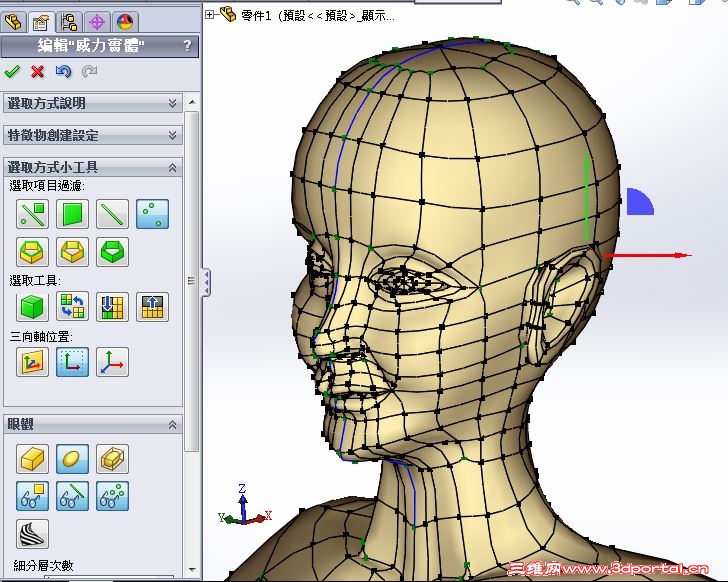Click the first yellow body filter icon

tap(32, 252)
